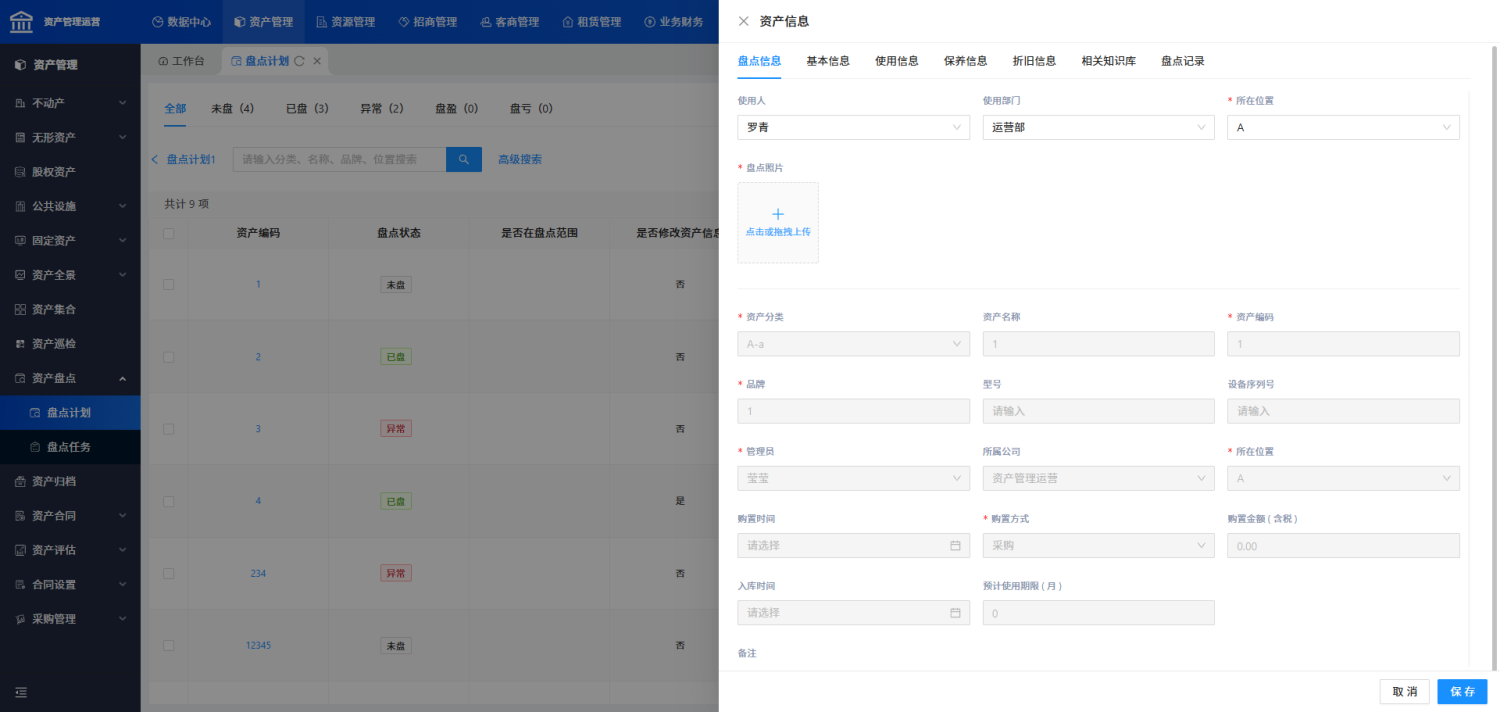The image size is (1500, 712).
Task: Check the row for asset code 12345
Action: (x=168, y=646)
